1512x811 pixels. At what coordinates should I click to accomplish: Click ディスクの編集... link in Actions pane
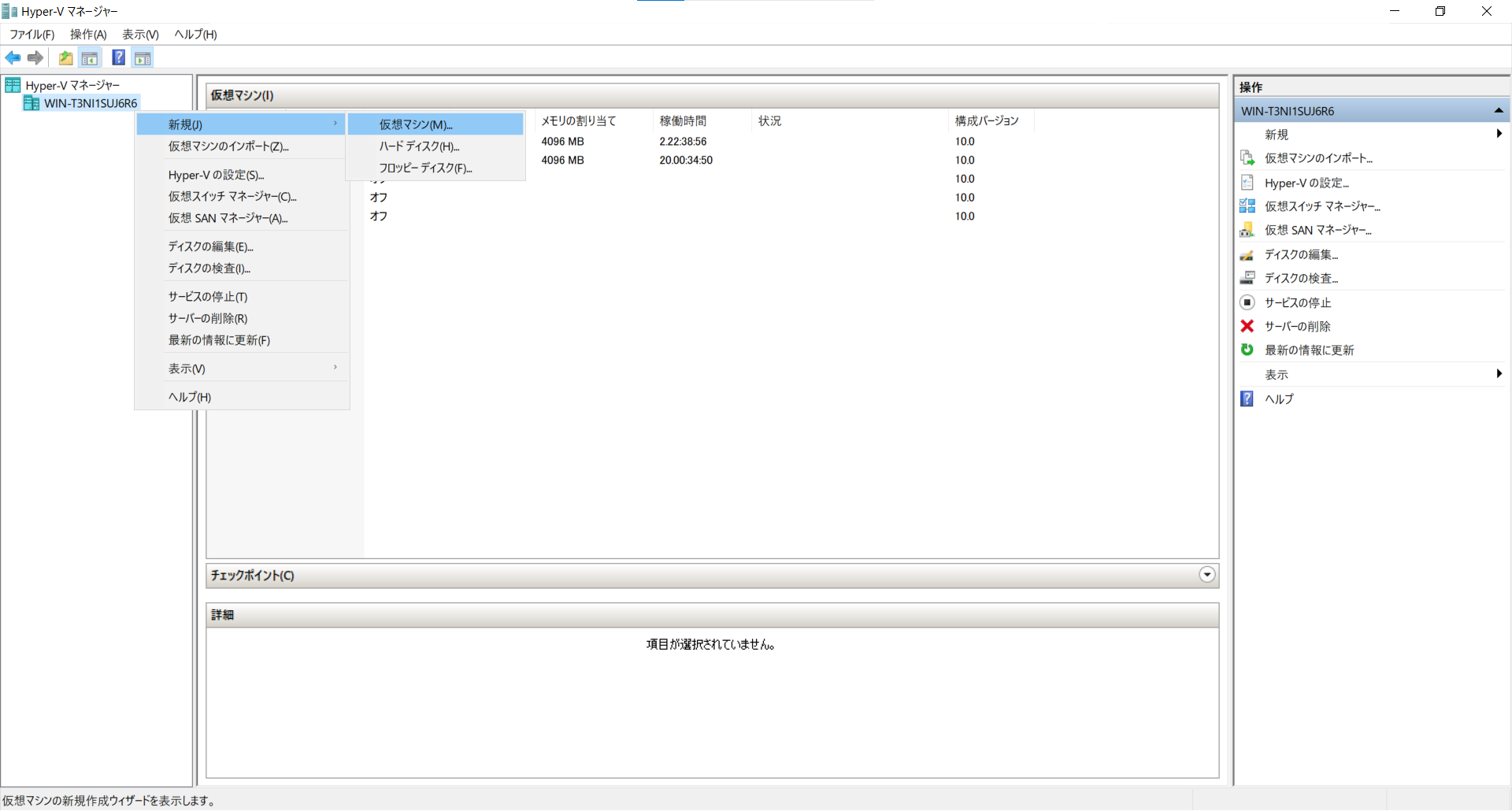point(1301,254)
